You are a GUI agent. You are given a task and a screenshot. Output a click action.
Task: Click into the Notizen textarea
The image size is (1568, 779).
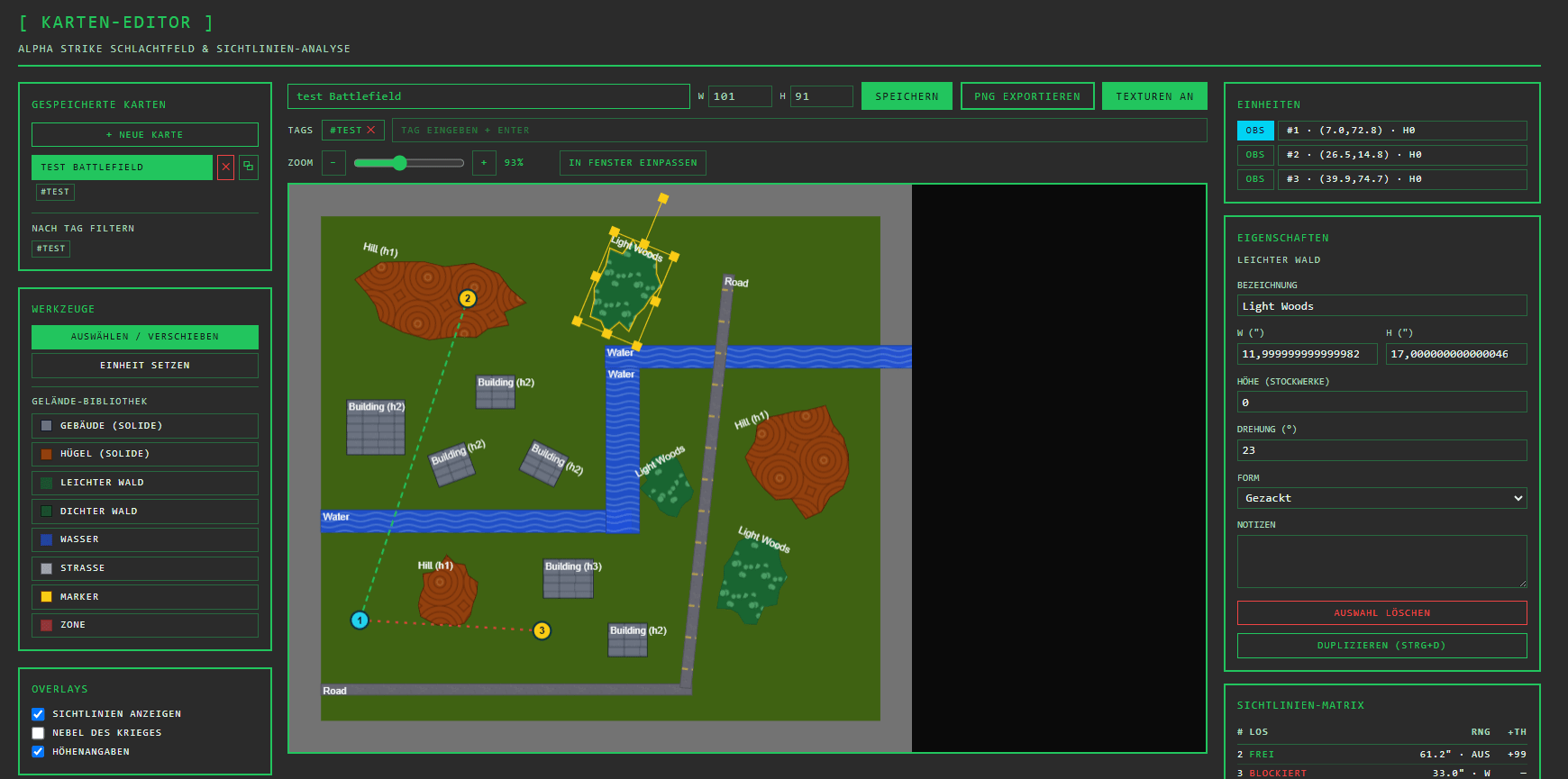pyautogui.click(x=1381, y=562)
